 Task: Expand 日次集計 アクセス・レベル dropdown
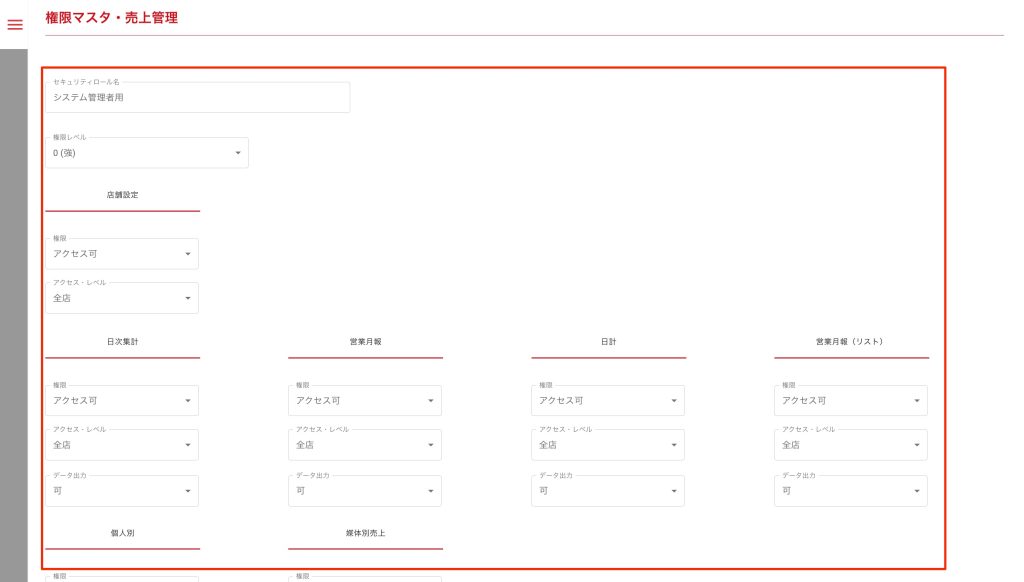point(122,445)
